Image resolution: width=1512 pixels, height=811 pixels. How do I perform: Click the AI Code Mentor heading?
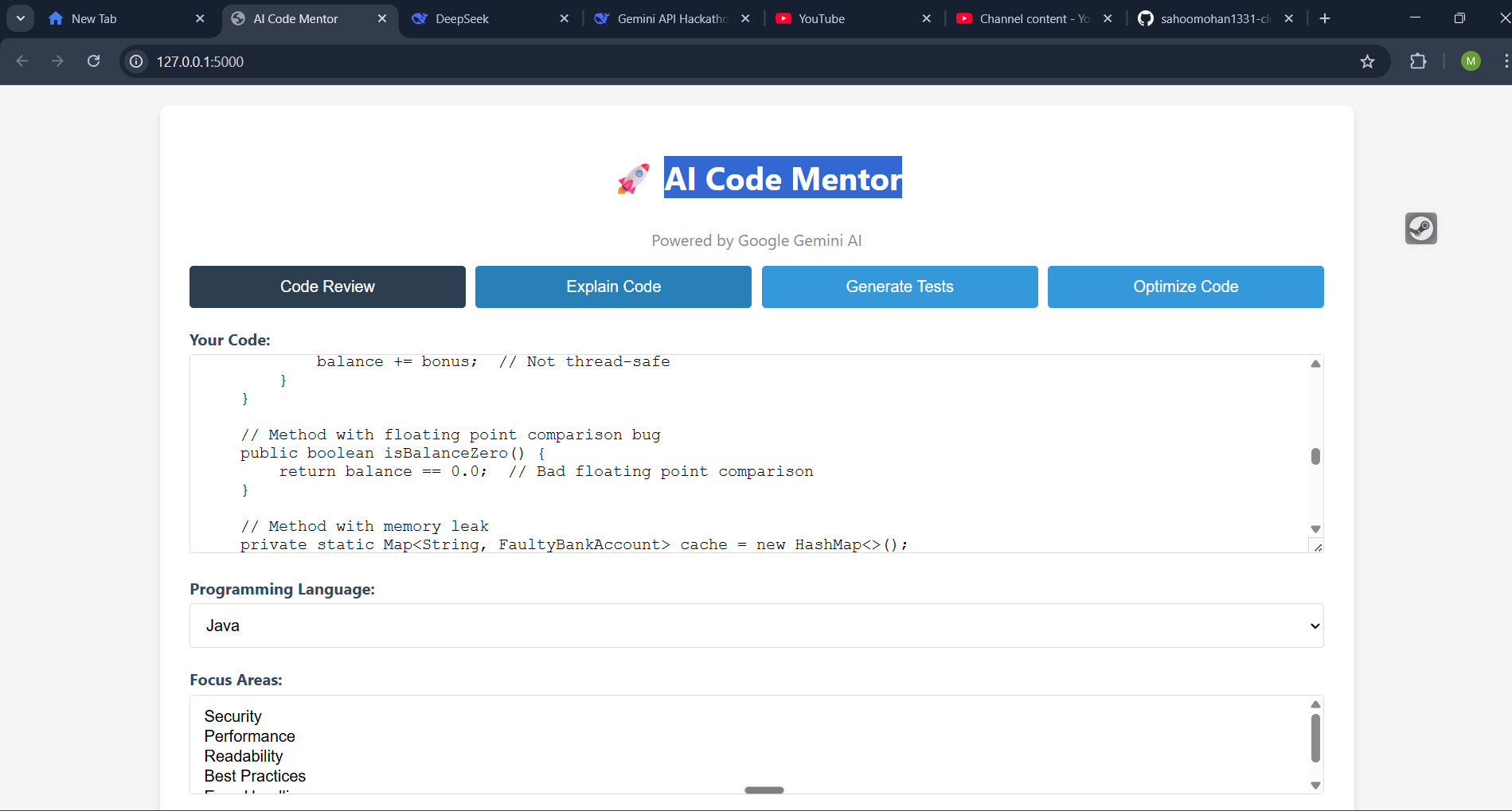783,178
